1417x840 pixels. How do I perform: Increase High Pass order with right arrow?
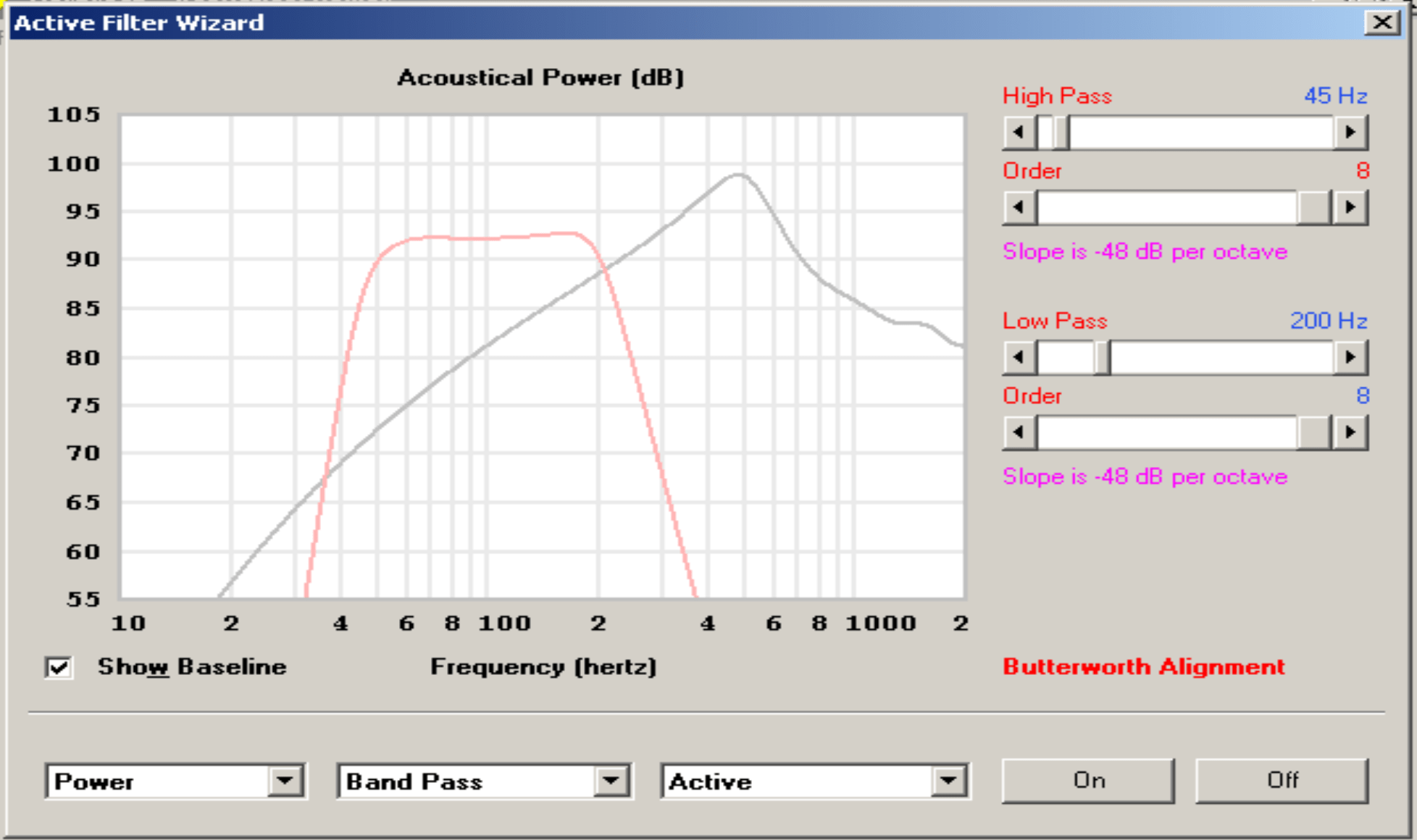tap(1350, 208)
